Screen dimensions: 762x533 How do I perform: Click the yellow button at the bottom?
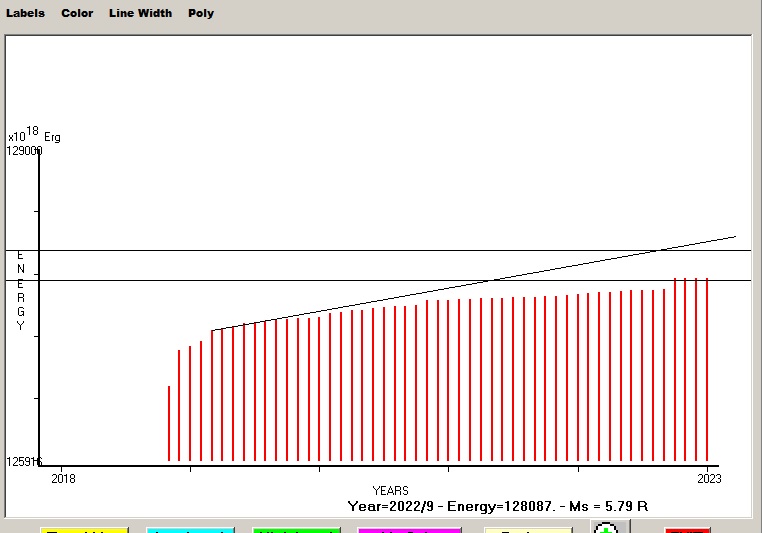(x=84, y=529)
